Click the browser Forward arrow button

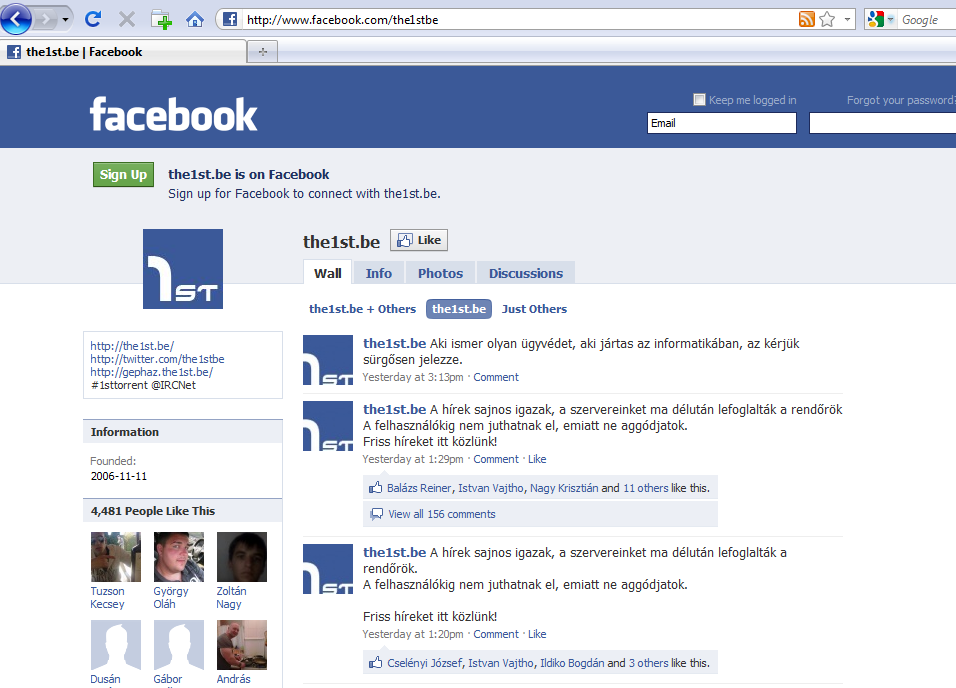(x=45, y=20)
